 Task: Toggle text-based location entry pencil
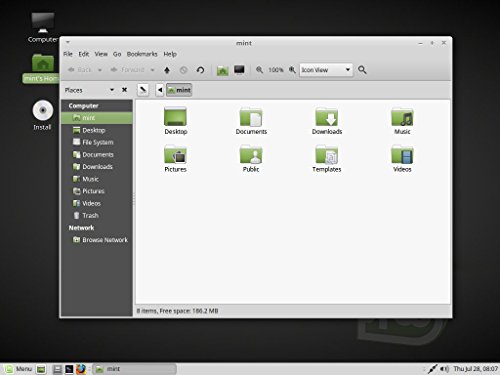click(143, 90)
